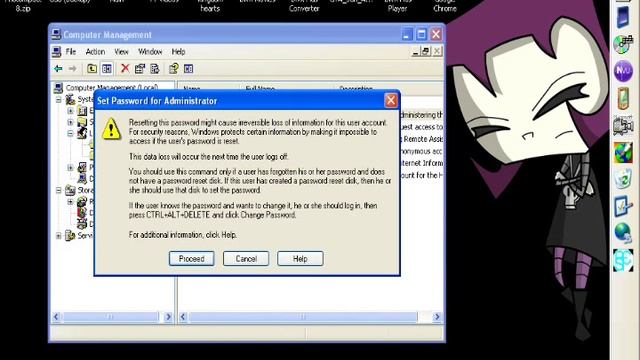
Task: Select the Device Manager icon in tree
Action: point(82,178)
